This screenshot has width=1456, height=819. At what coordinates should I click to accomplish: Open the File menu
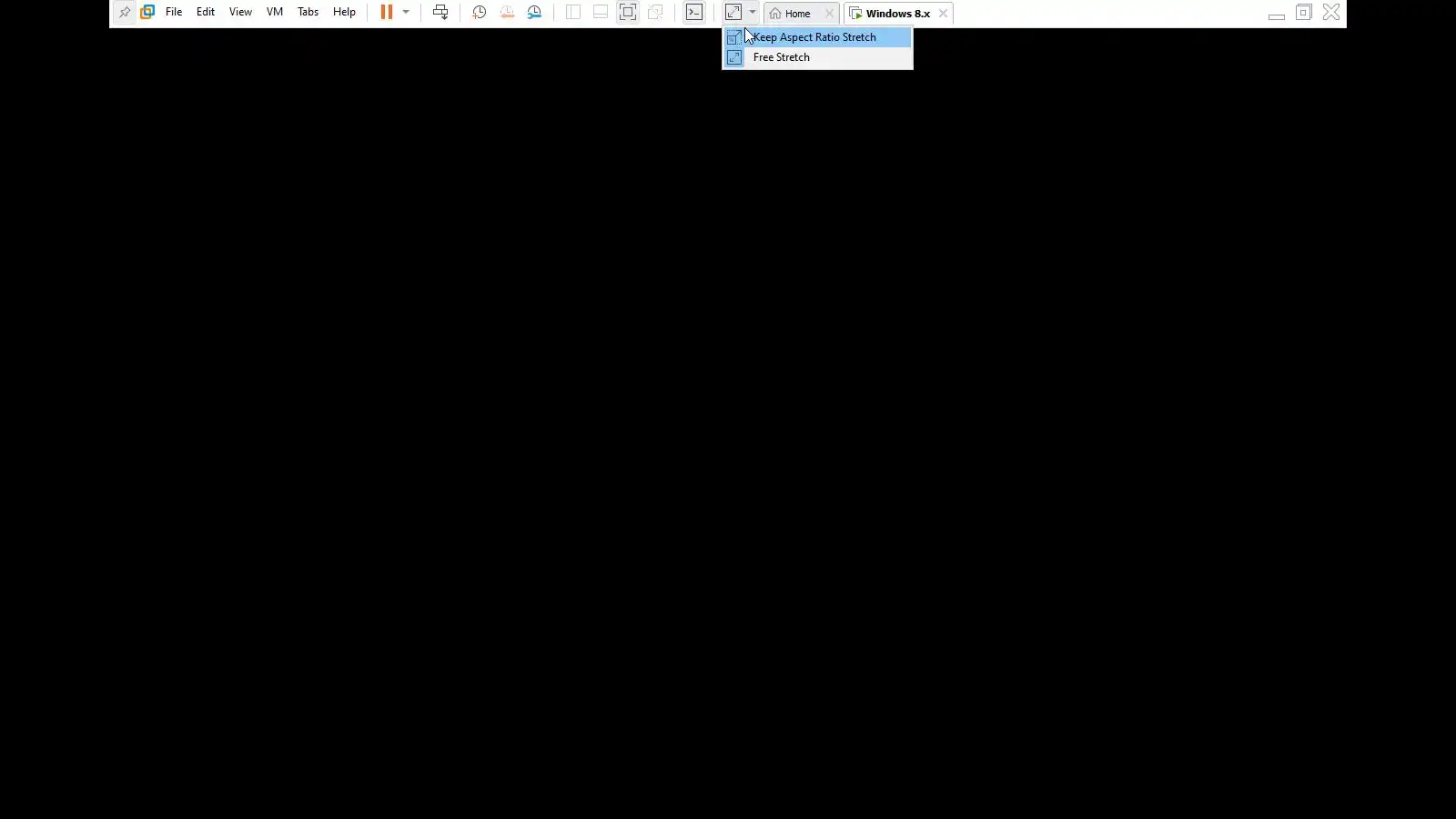[x=174, y=13]
